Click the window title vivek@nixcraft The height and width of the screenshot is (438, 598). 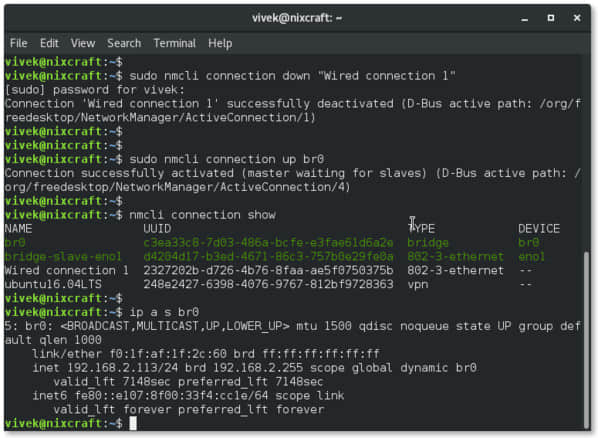pos(297,18)
